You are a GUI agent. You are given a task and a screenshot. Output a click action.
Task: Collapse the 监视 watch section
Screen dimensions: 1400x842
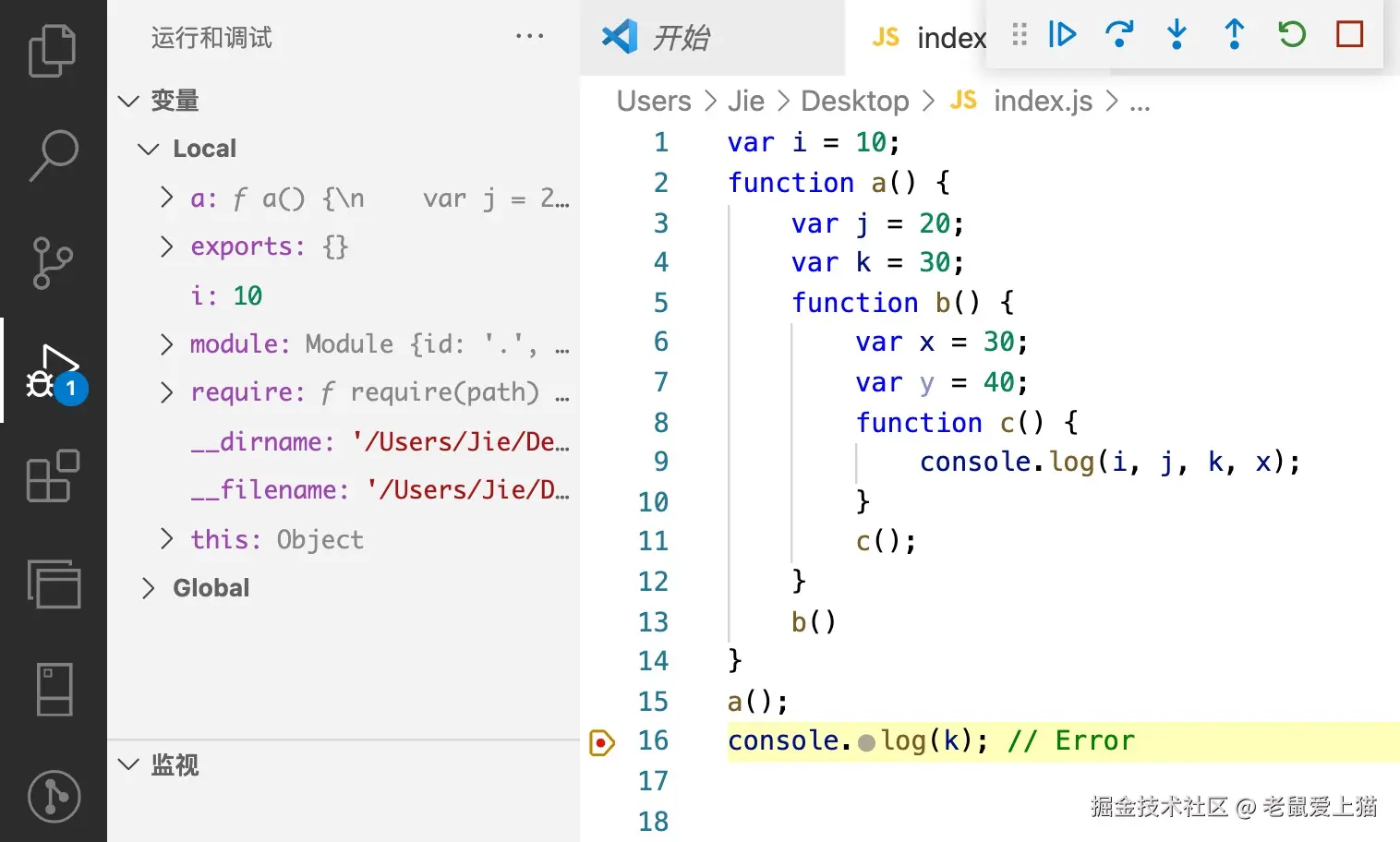pyautogui.click(x=129, y=764)
